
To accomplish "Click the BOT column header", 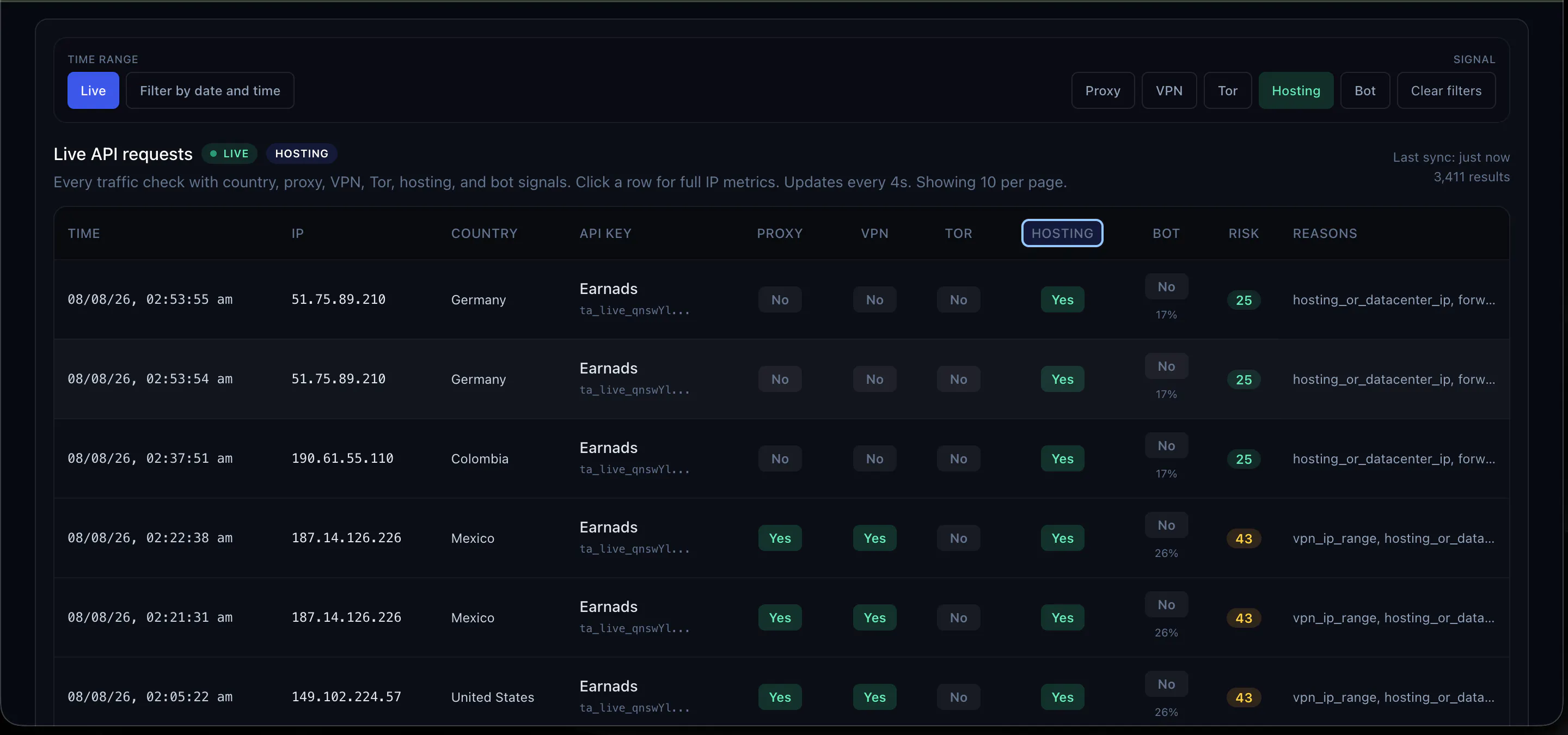I will pyautogui.click(x=1166, y=234).
